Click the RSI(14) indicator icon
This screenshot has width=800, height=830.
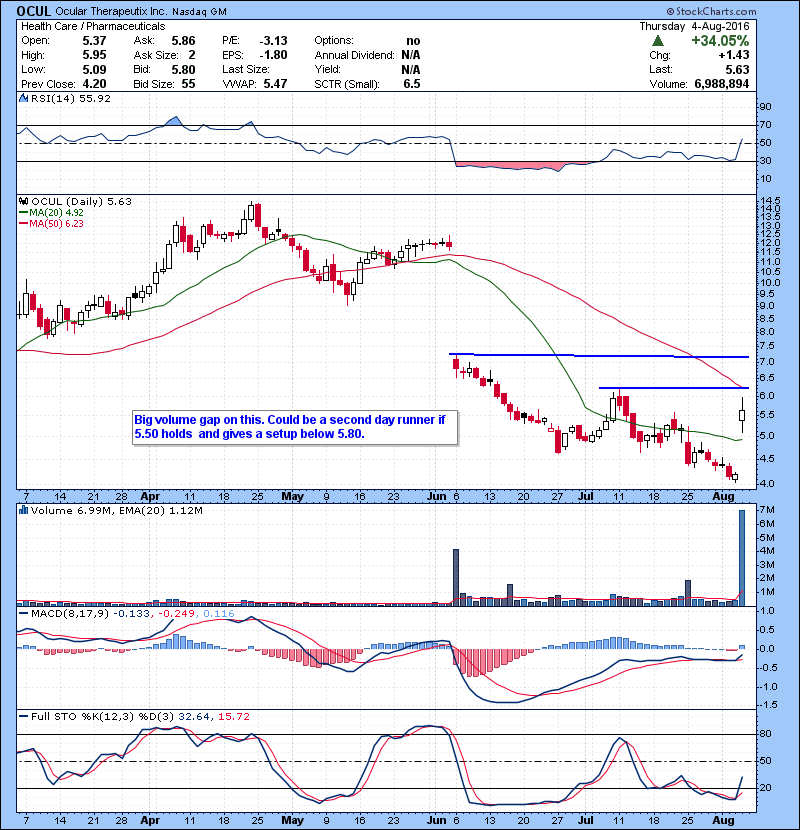(x=23, y=98)
